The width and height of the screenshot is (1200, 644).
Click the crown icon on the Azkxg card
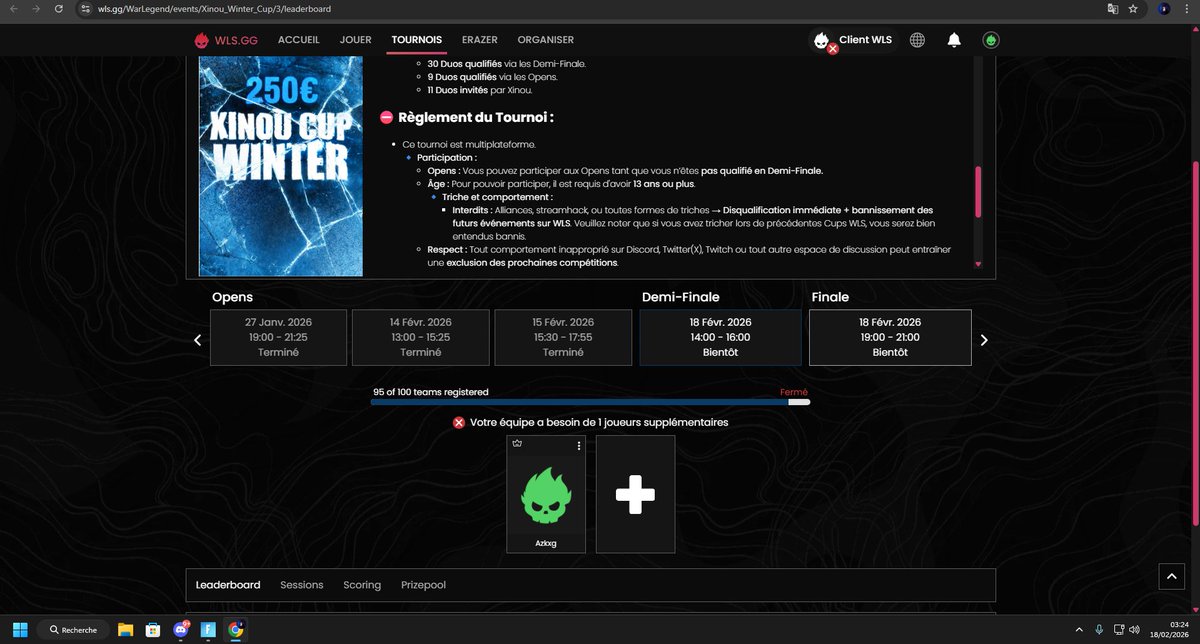[x=517, y=443]
